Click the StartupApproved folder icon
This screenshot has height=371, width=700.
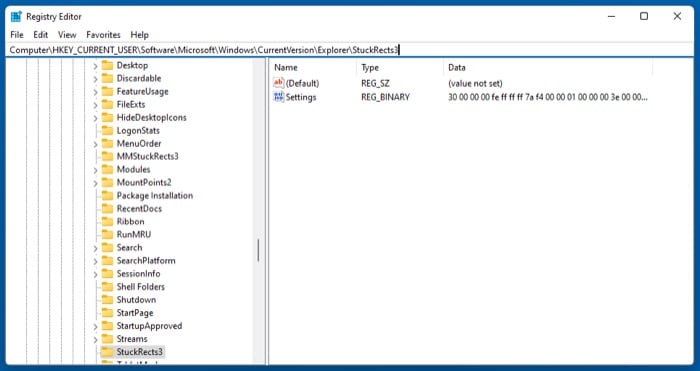point(107,325)
